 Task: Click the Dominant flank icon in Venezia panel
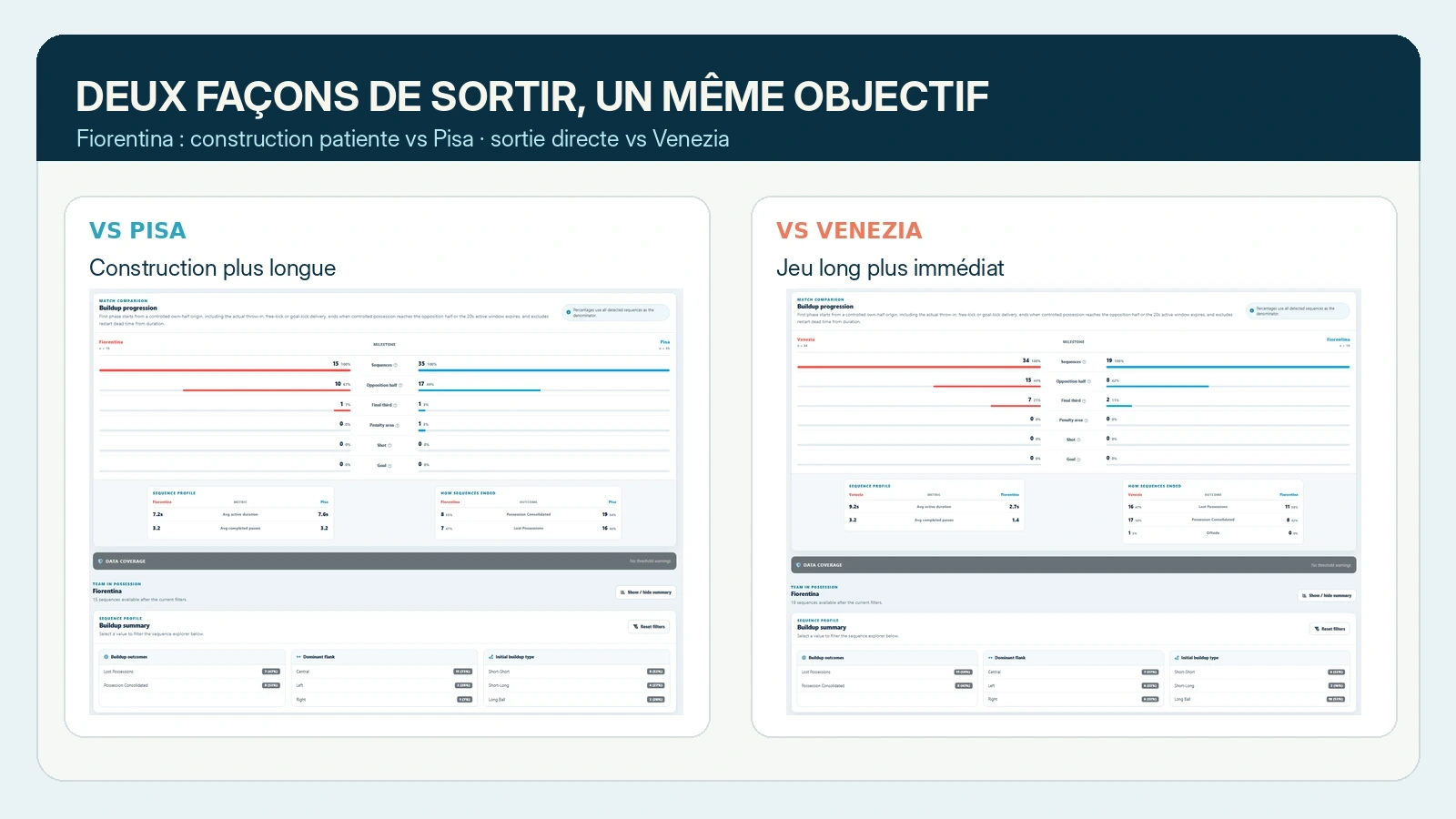[x=990, y=657]
